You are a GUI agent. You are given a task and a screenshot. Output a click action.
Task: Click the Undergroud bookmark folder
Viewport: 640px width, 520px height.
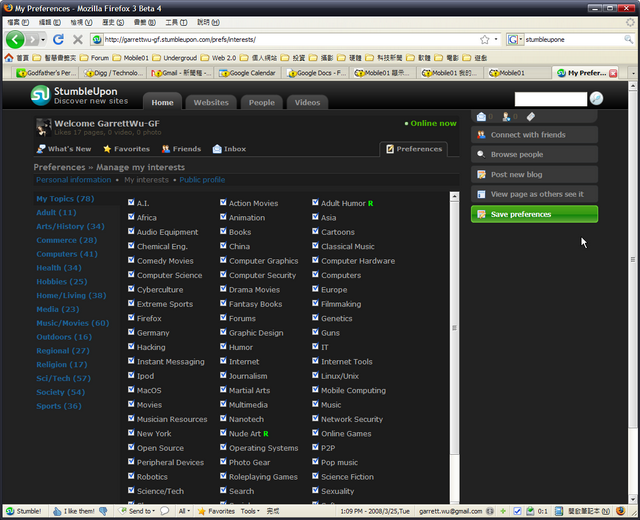pos(175,58)
